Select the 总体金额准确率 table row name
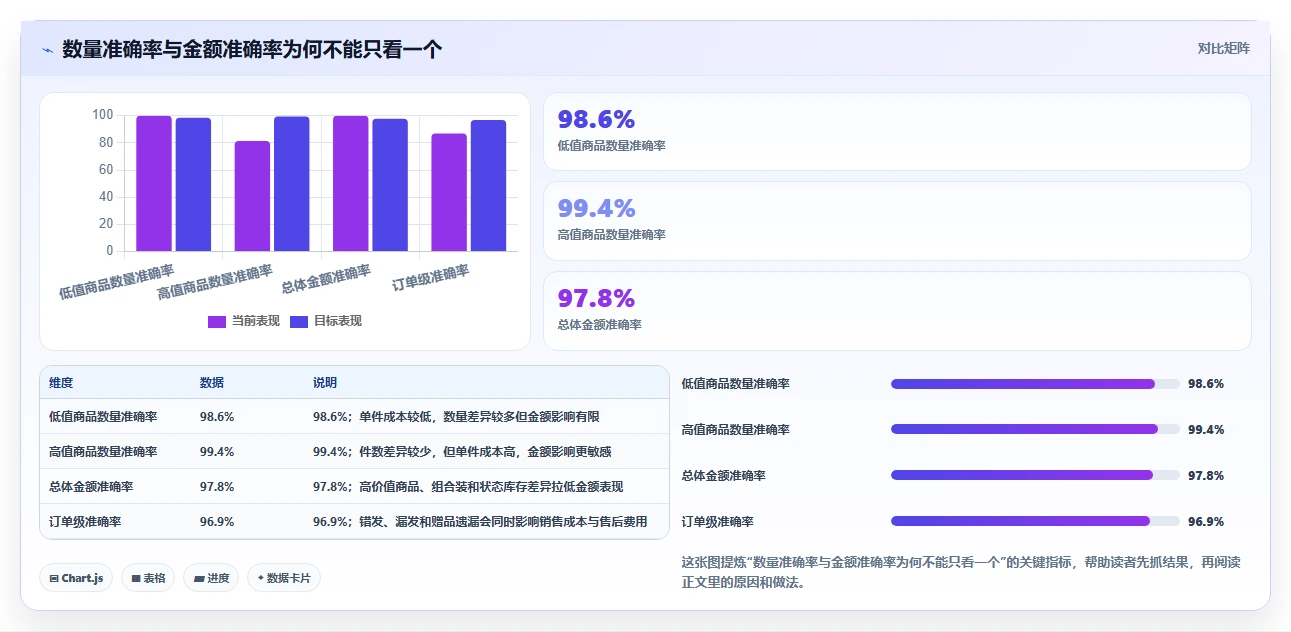The width and height of the screenshot is (1291, 632). pyautogui.click(x=91, y=486)
